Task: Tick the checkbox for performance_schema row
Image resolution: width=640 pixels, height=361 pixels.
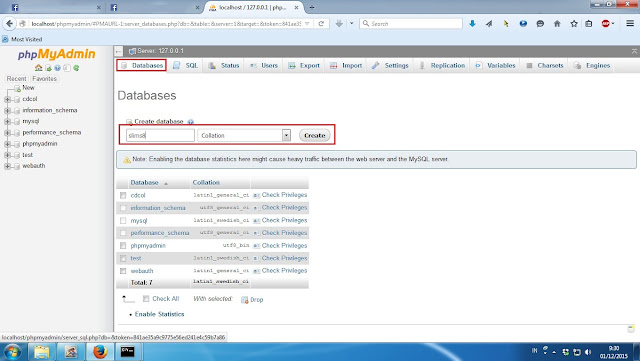Action: click(123, 233)
